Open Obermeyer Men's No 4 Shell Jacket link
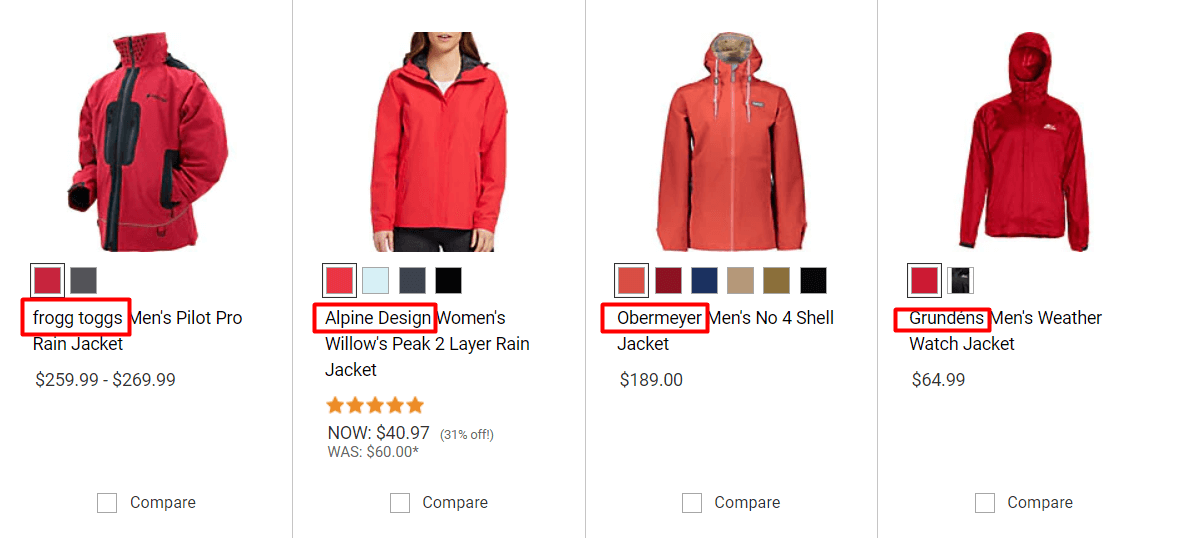The image size is (1179, 538). pos(726,331)
